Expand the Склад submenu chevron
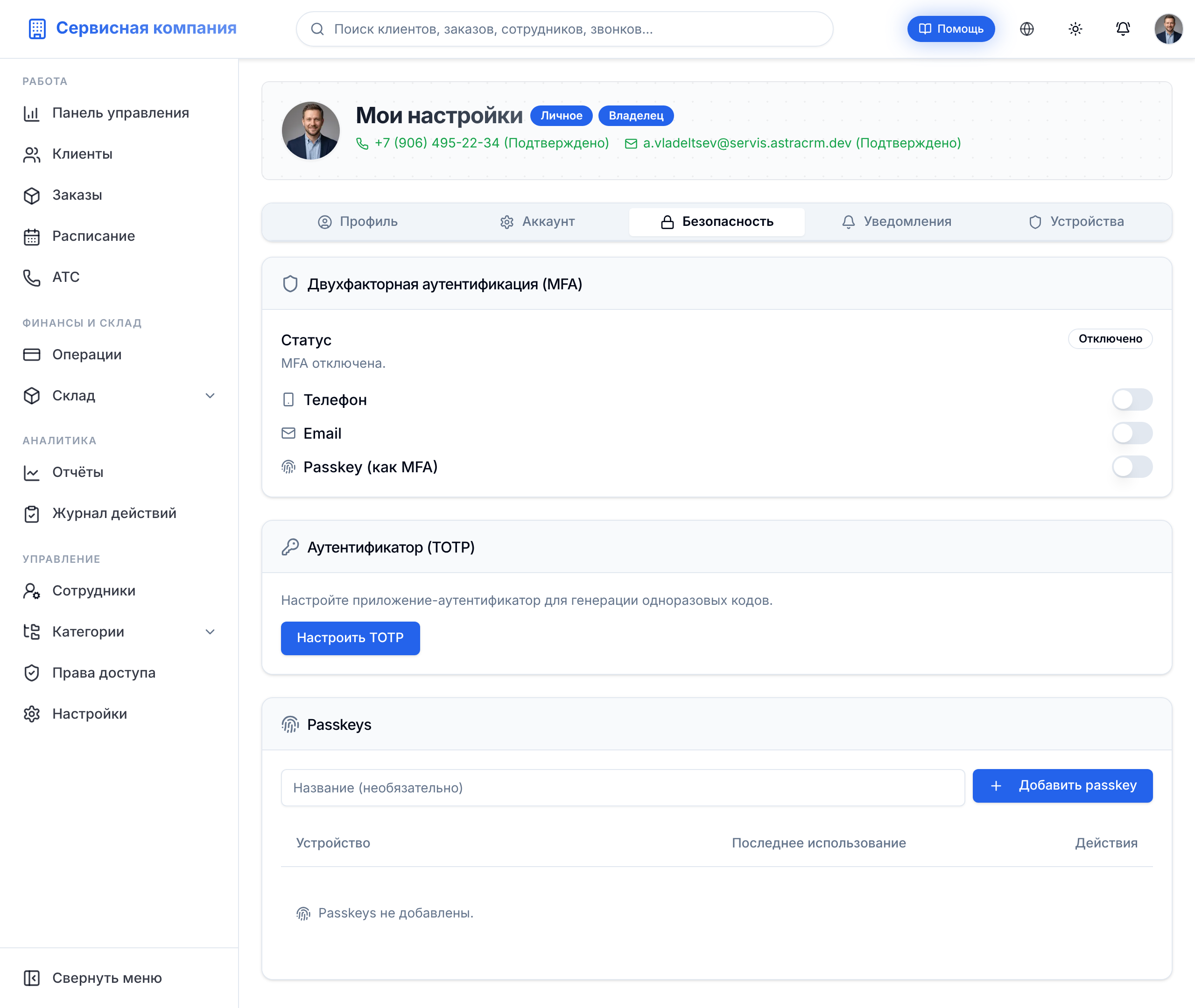 coord(210,396)
